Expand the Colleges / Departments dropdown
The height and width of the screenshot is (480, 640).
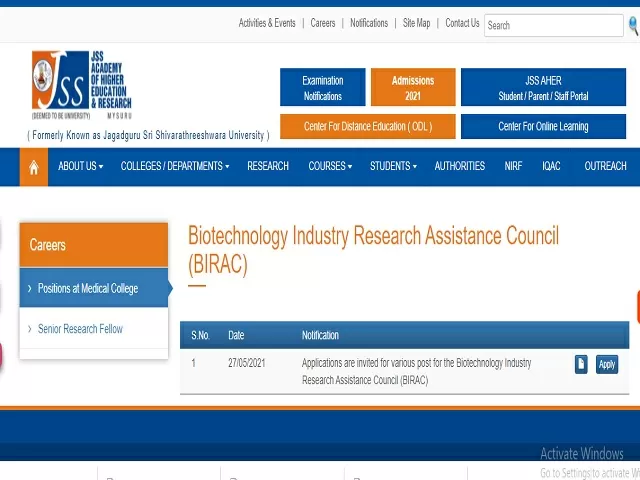tap(175, 166)
